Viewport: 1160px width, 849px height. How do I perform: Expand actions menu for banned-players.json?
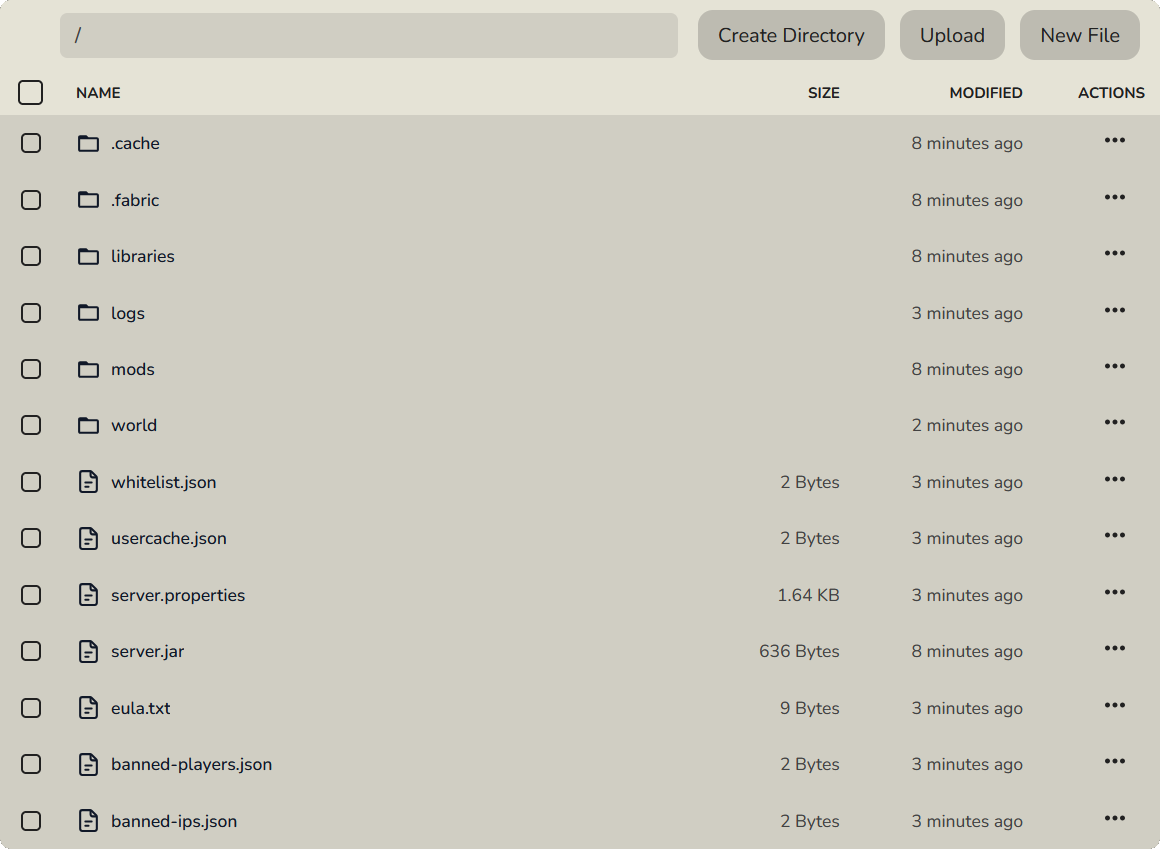click(1114, 762)
